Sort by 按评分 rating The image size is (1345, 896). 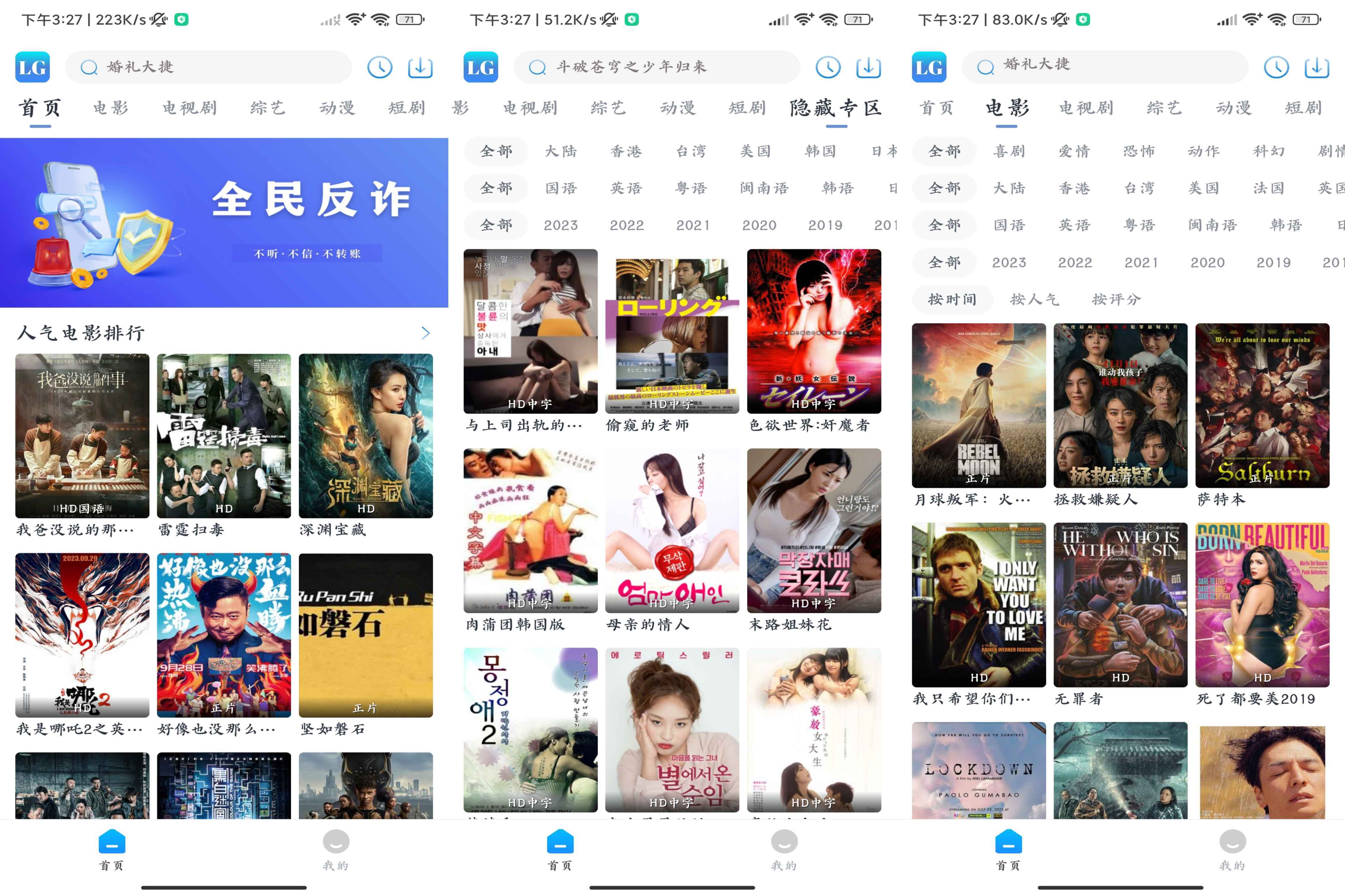point(1116,299)
